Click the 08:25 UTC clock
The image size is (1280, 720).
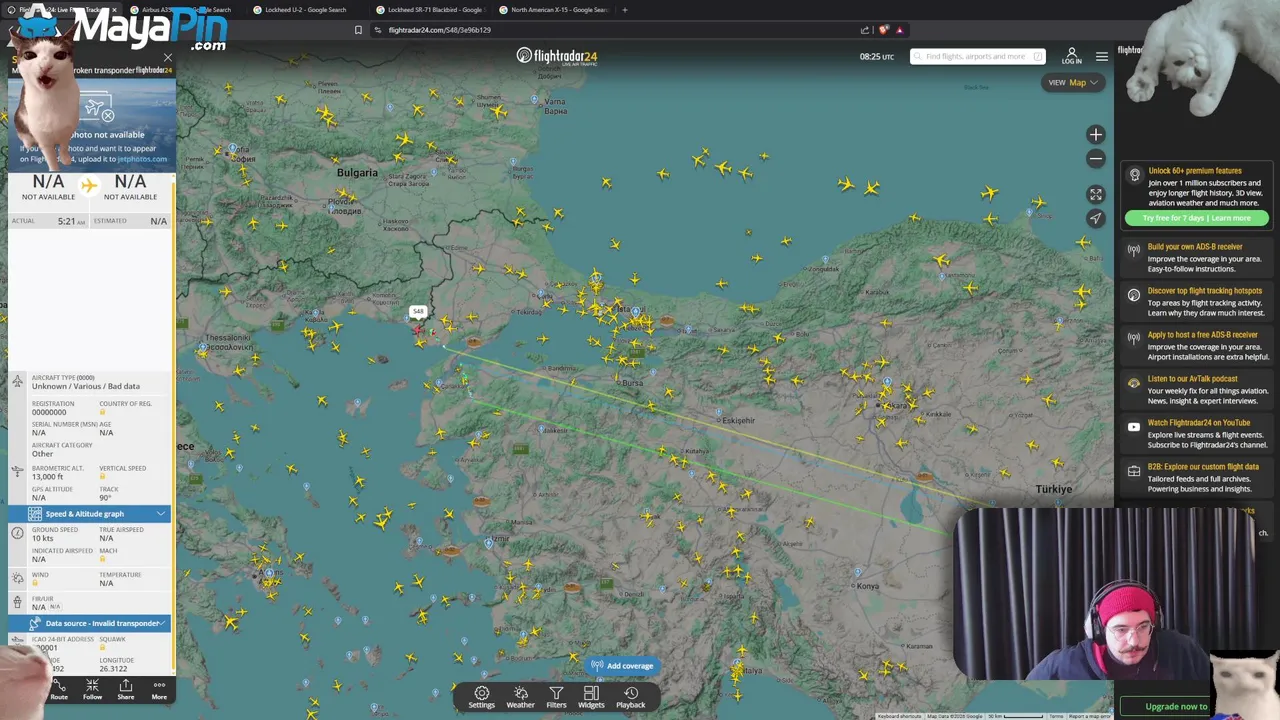point(877,57)
